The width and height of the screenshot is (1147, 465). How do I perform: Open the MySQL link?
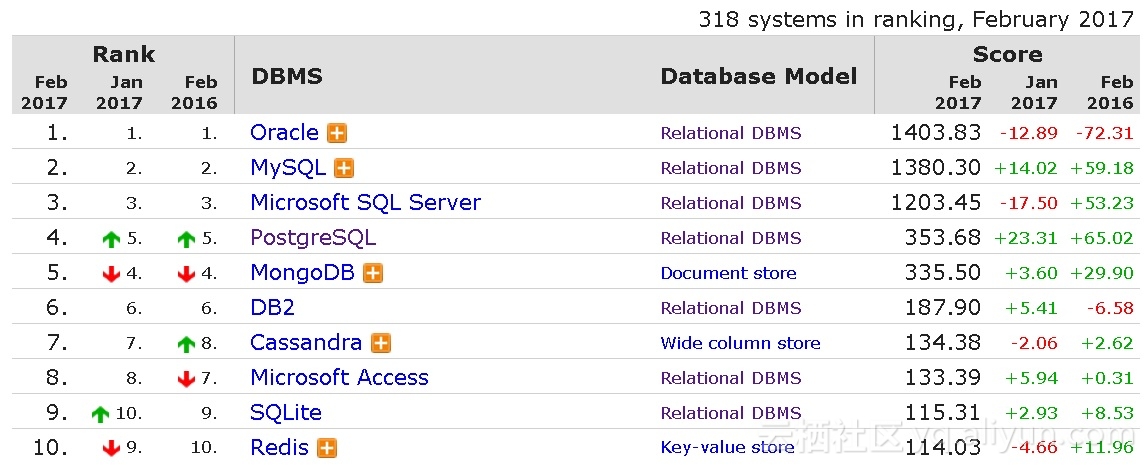[x=288, y=167]
